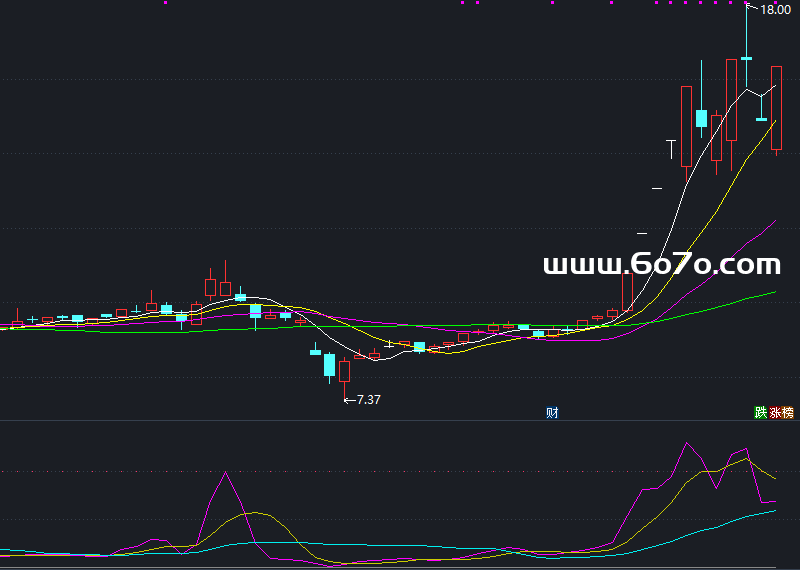
Task: Click the right end of green moving average line
Action: 775,292
